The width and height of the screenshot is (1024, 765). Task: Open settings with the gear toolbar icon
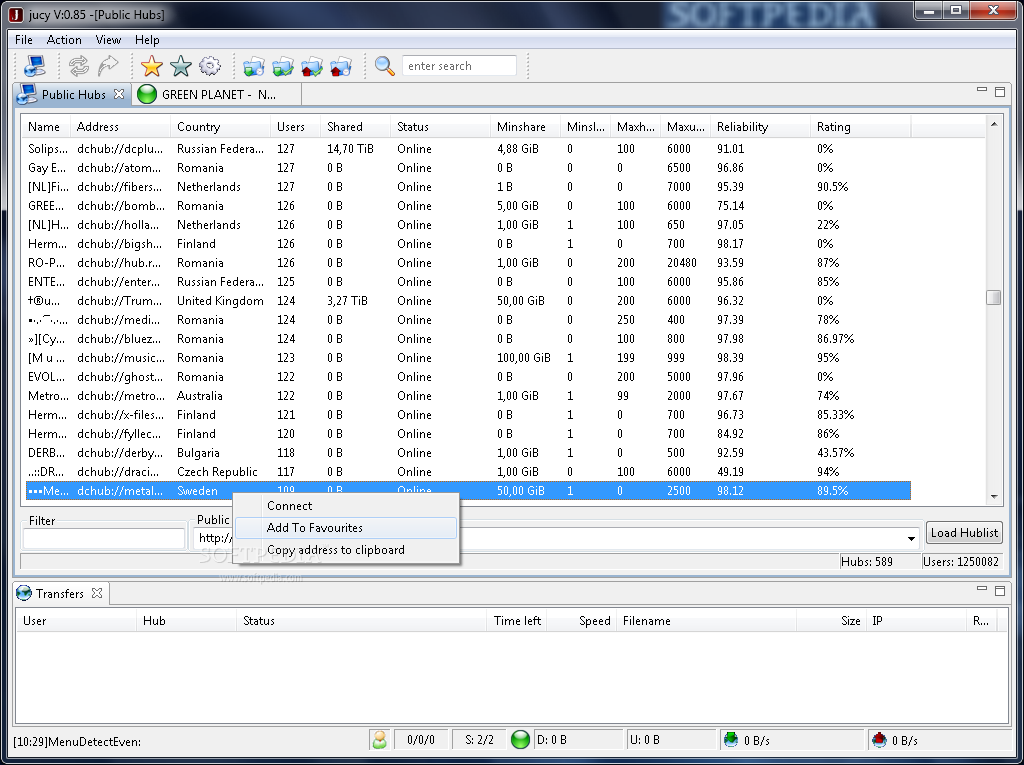(210, 66)
